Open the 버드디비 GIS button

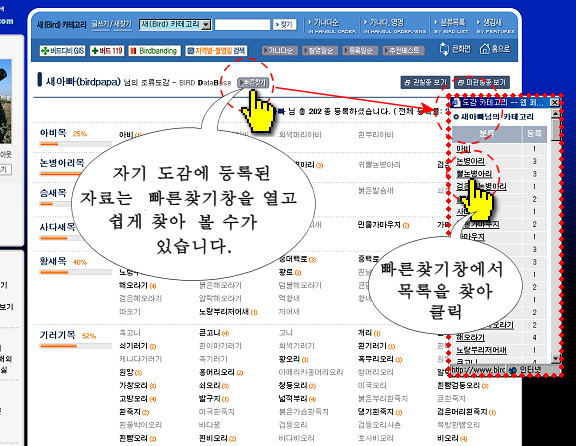coord(62,51)
